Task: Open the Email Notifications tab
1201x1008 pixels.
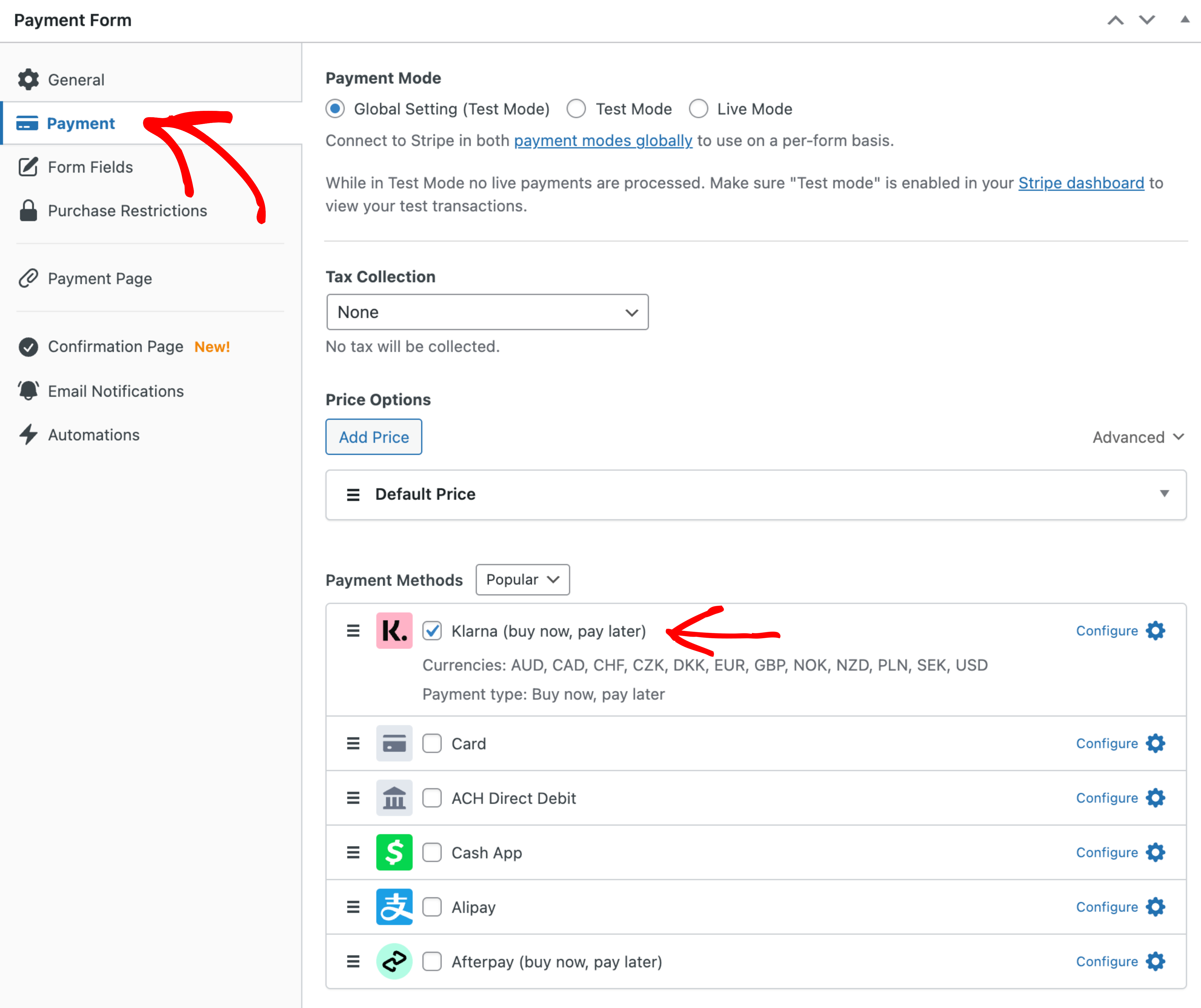Action: pos(115,391)
